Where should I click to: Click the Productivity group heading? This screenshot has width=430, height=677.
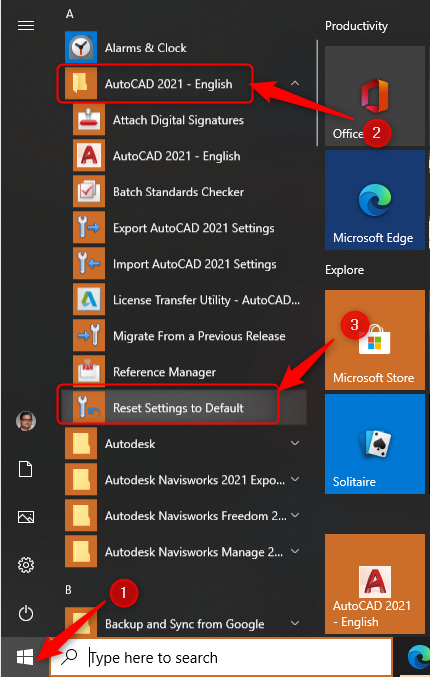(x=356, y=26)
